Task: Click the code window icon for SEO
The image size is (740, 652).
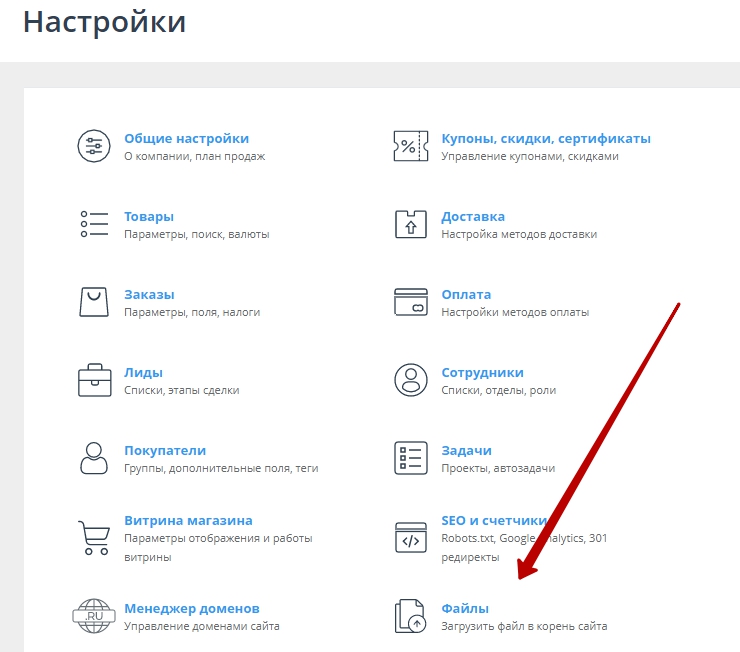Action: (x=410, y=537)
